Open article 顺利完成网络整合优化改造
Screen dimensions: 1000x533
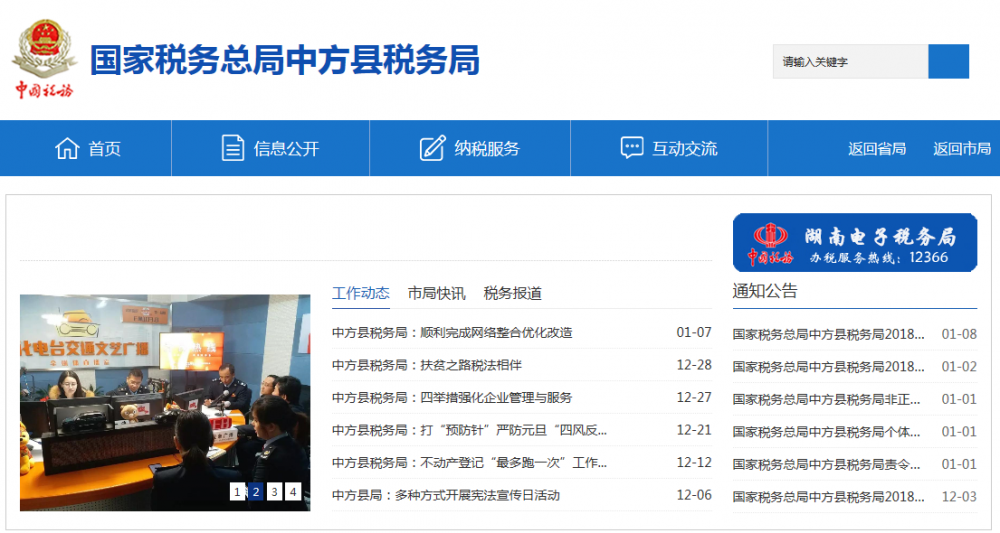click(x=452, y=332)
